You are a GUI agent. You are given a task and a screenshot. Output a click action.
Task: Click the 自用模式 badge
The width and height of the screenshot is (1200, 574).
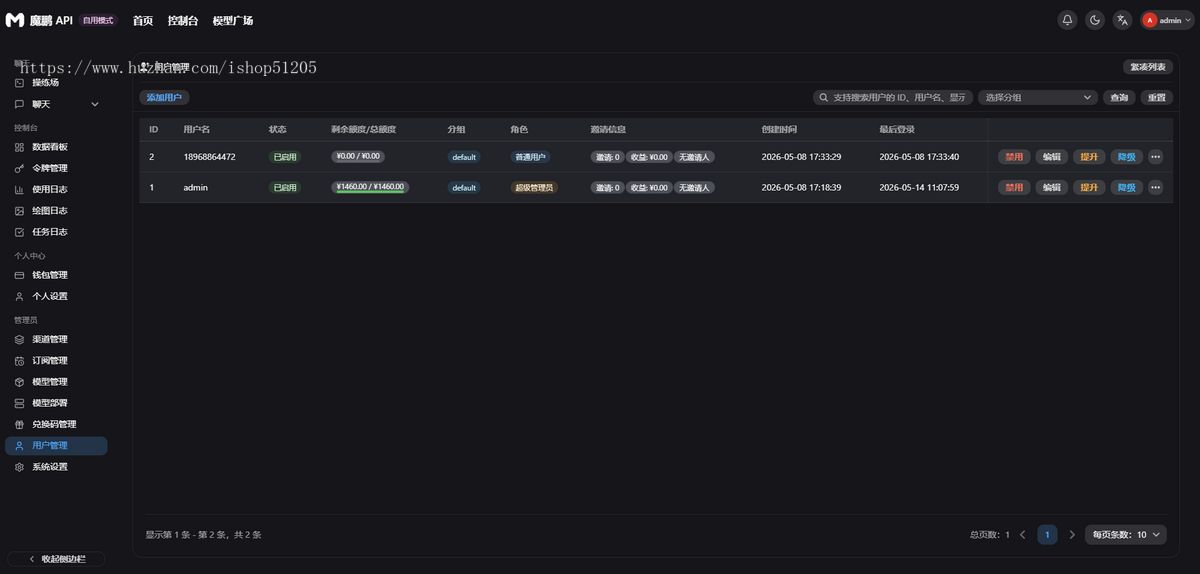click(x=99, y=20)
